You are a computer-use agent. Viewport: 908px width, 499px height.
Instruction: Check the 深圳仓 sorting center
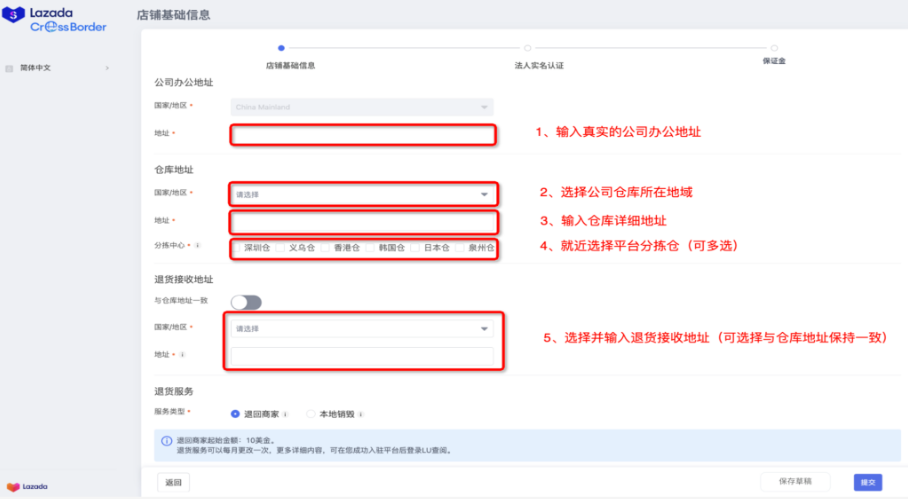coord(236,248)
